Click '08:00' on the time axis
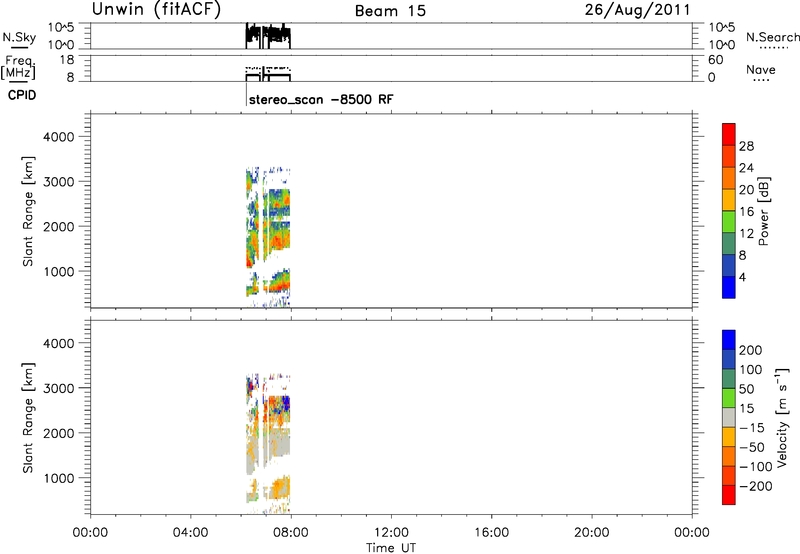The width and height of the screenshot is (800, 554). [291, 533]
